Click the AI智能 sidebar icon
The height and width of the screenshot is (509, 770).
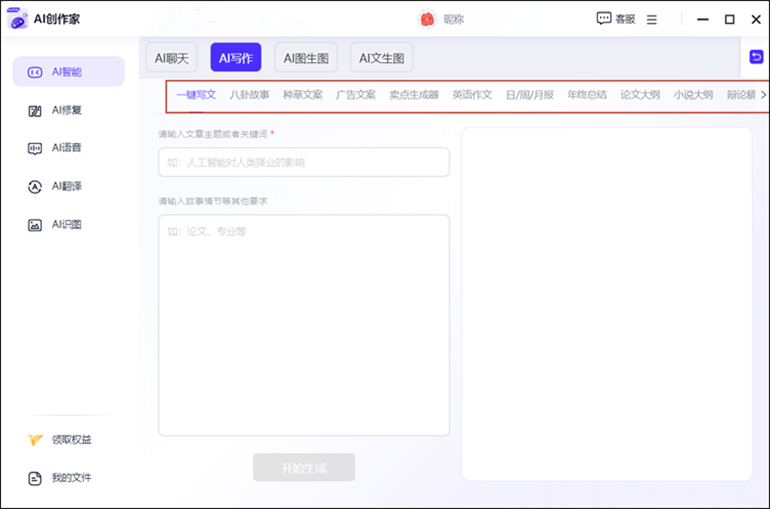tap(34, 72)
